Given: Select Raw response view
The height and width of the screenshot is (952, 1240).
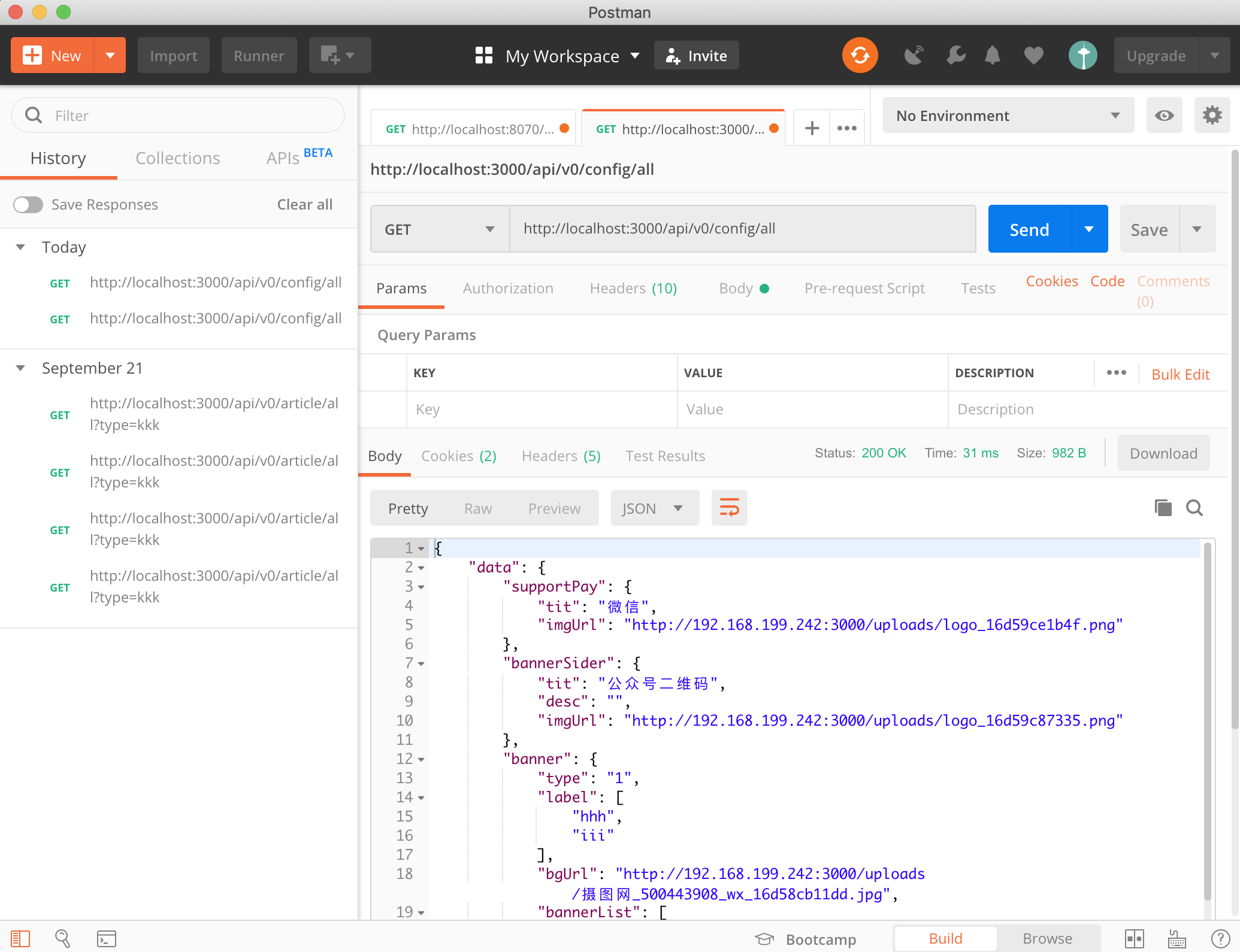Looking at the screenshot, I should [478, 508].
